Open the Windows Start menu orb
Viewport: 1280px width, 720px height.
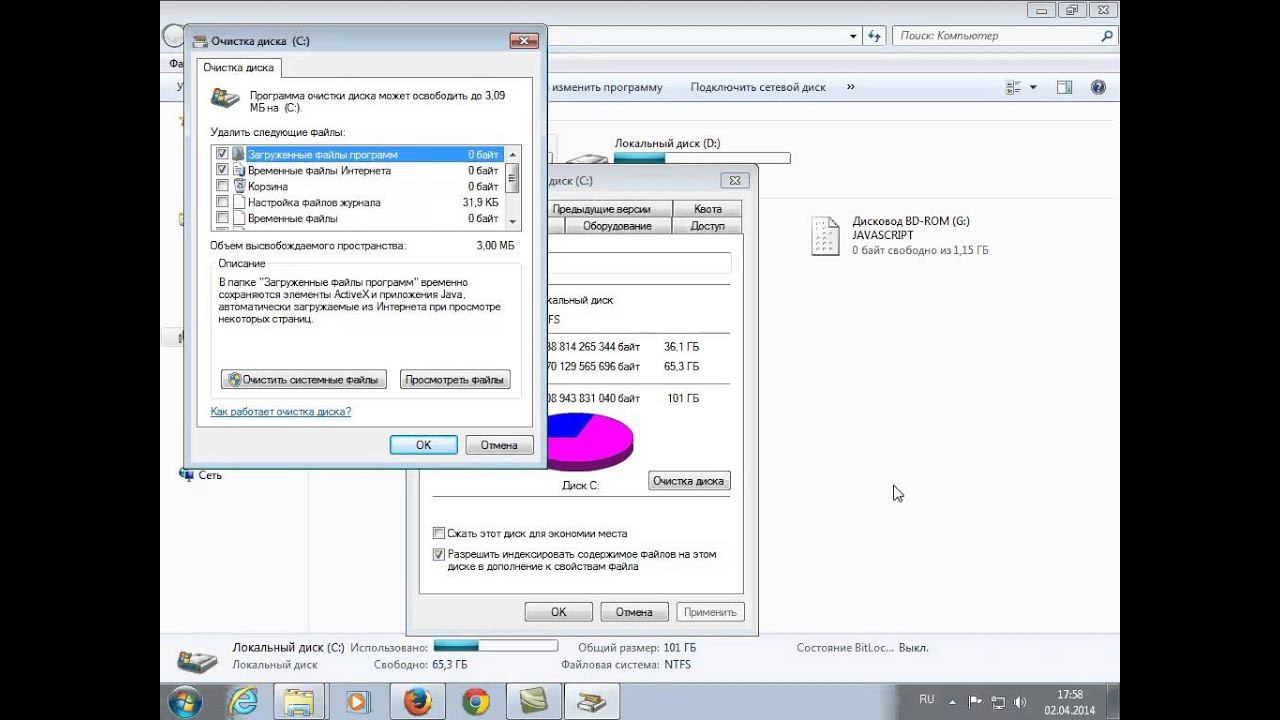coord(185,702)
